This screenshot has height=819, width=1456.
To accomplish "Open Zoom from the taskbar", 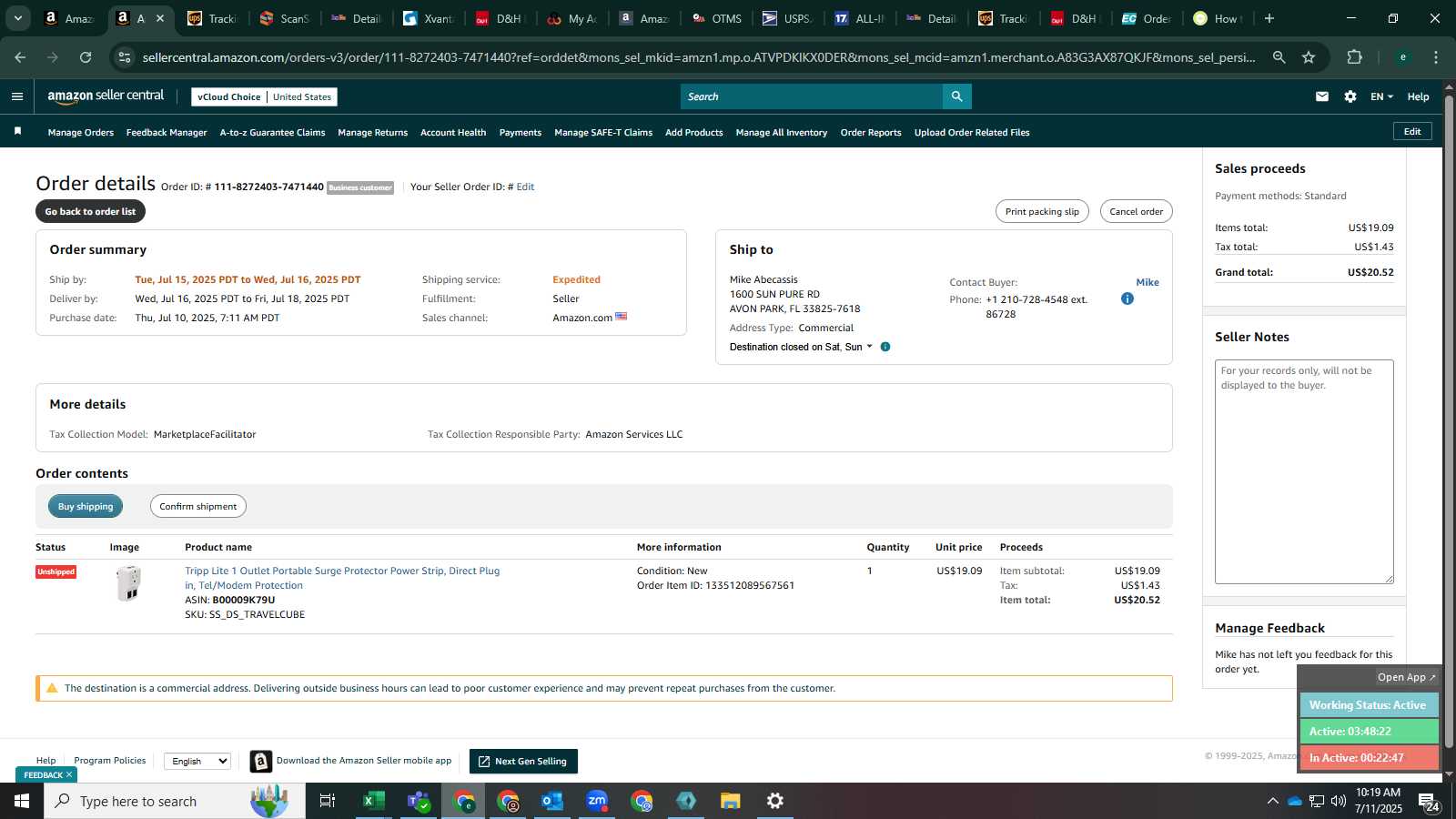I will [x=597, y=801].
